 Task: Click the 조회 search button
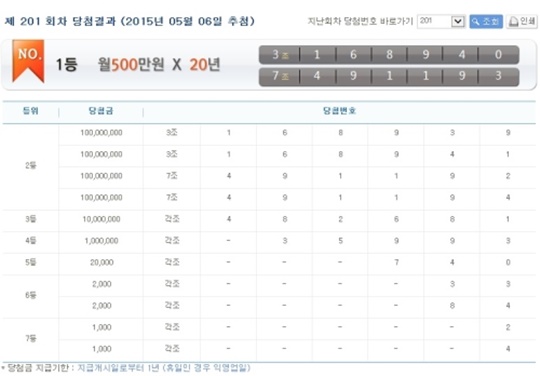pos(486,22)
